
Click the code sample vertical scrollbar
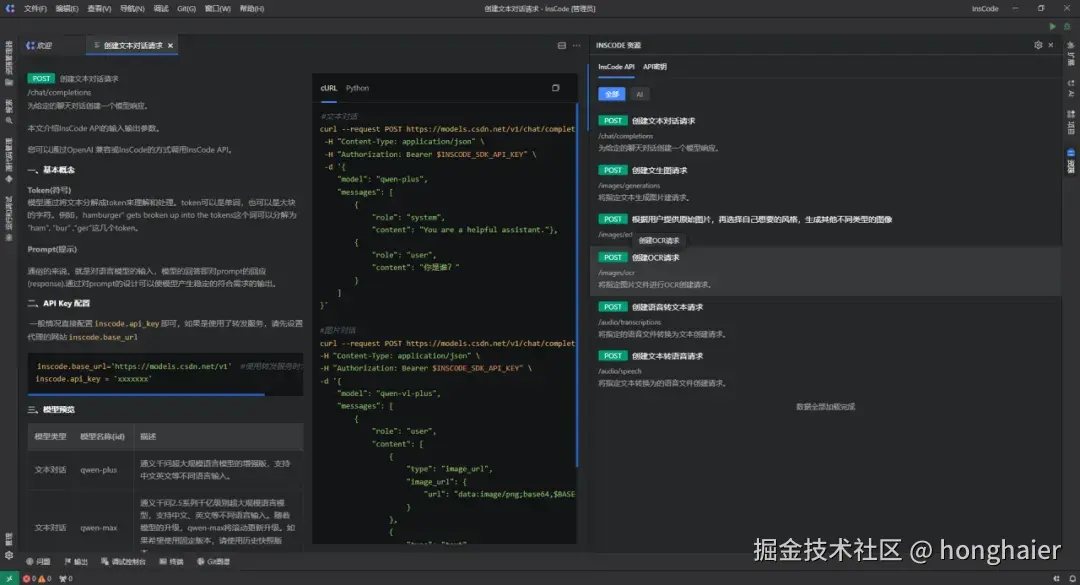coord(577,285)
